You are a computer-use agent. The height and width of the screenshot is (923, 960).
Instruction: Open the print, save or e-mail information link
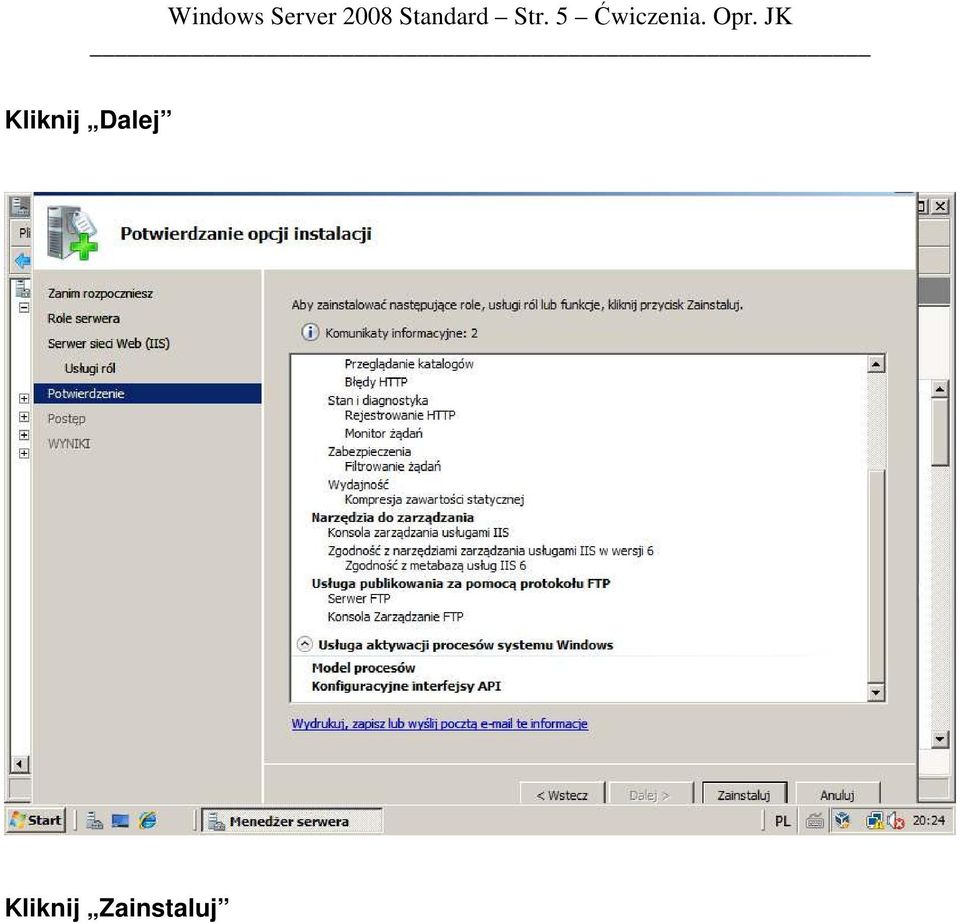[x=440, y=723]
